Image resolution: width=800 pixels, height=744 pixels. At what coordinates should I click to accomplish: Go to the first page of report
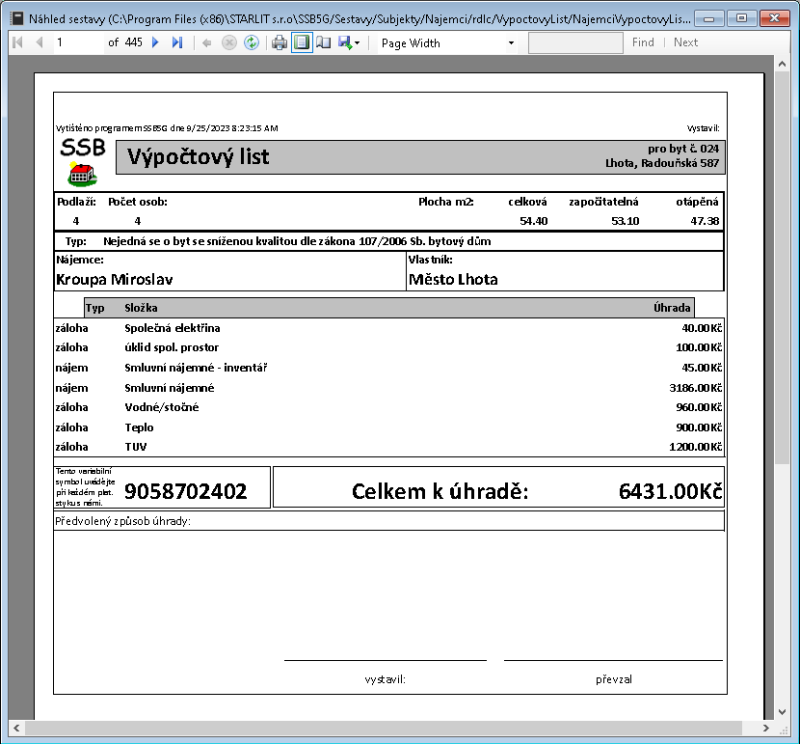18,43
